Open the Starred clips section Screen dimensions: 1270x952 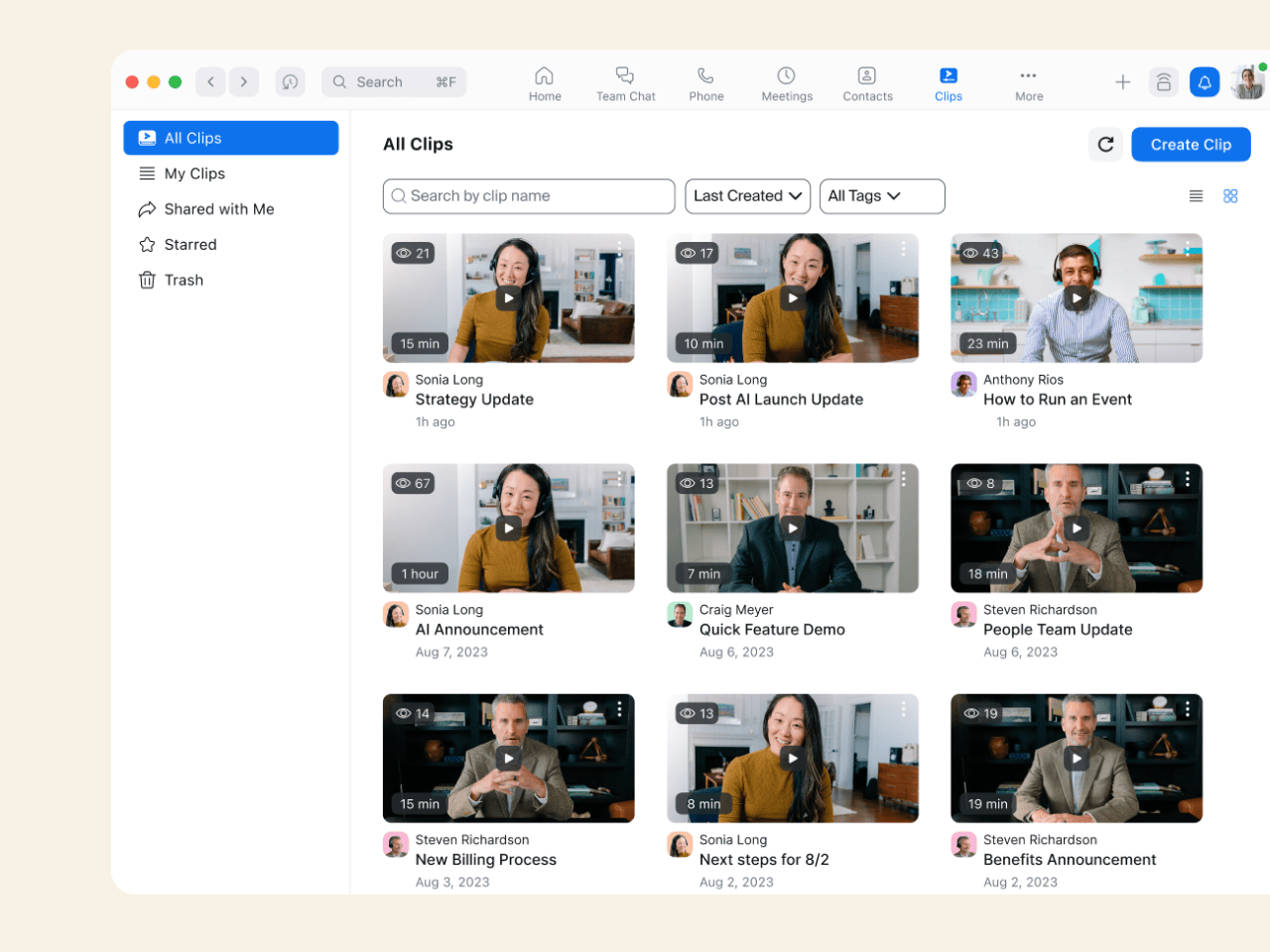[x=190, y=245]
